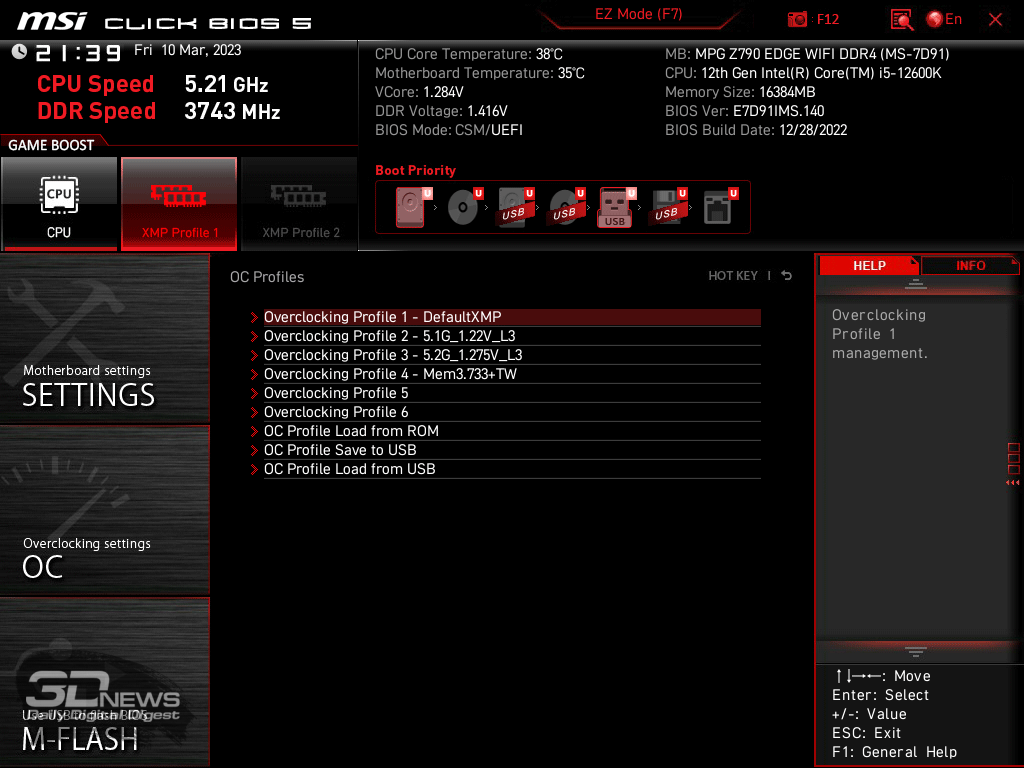
Task: Click the help panel bottom scroll handle
Action: (x=916, y=652)
